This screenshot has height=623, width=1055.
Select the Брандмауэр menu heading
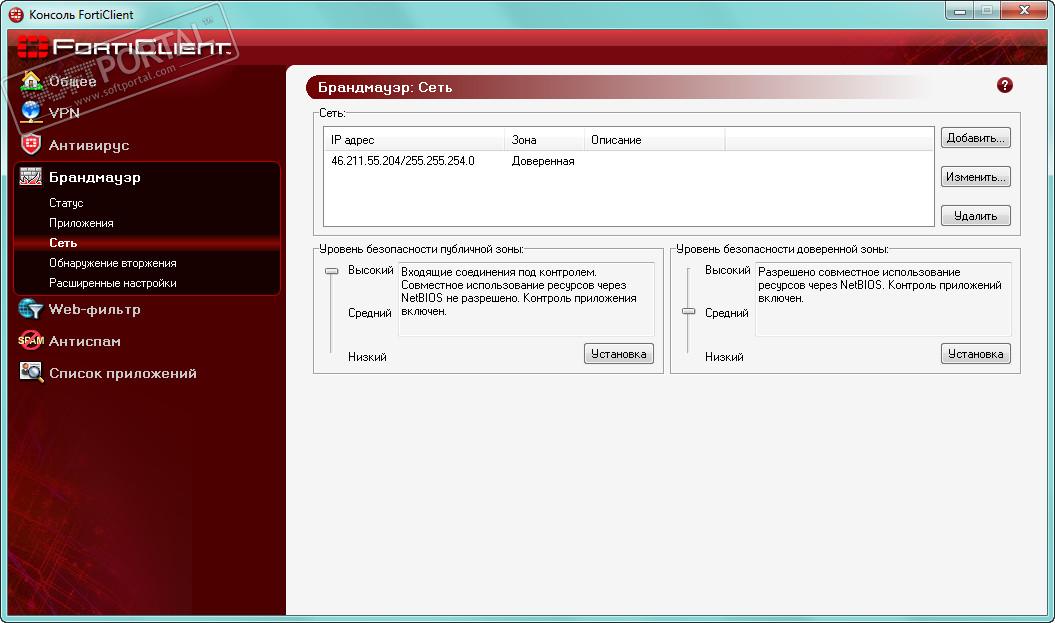point(95,178)
